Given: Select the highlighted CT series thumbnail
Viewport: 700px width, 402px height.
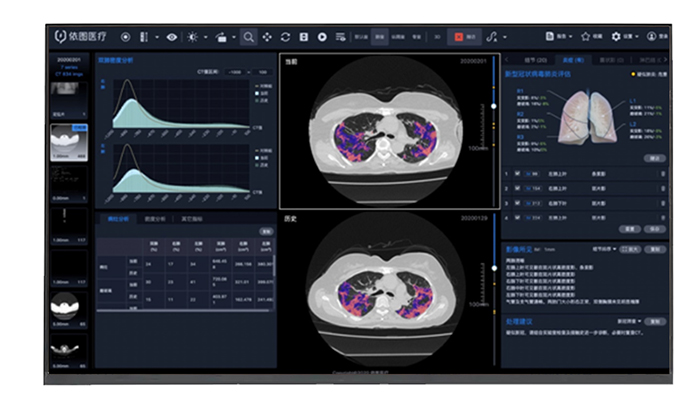Looking at the screenshot, I should (x=68, y=142).
